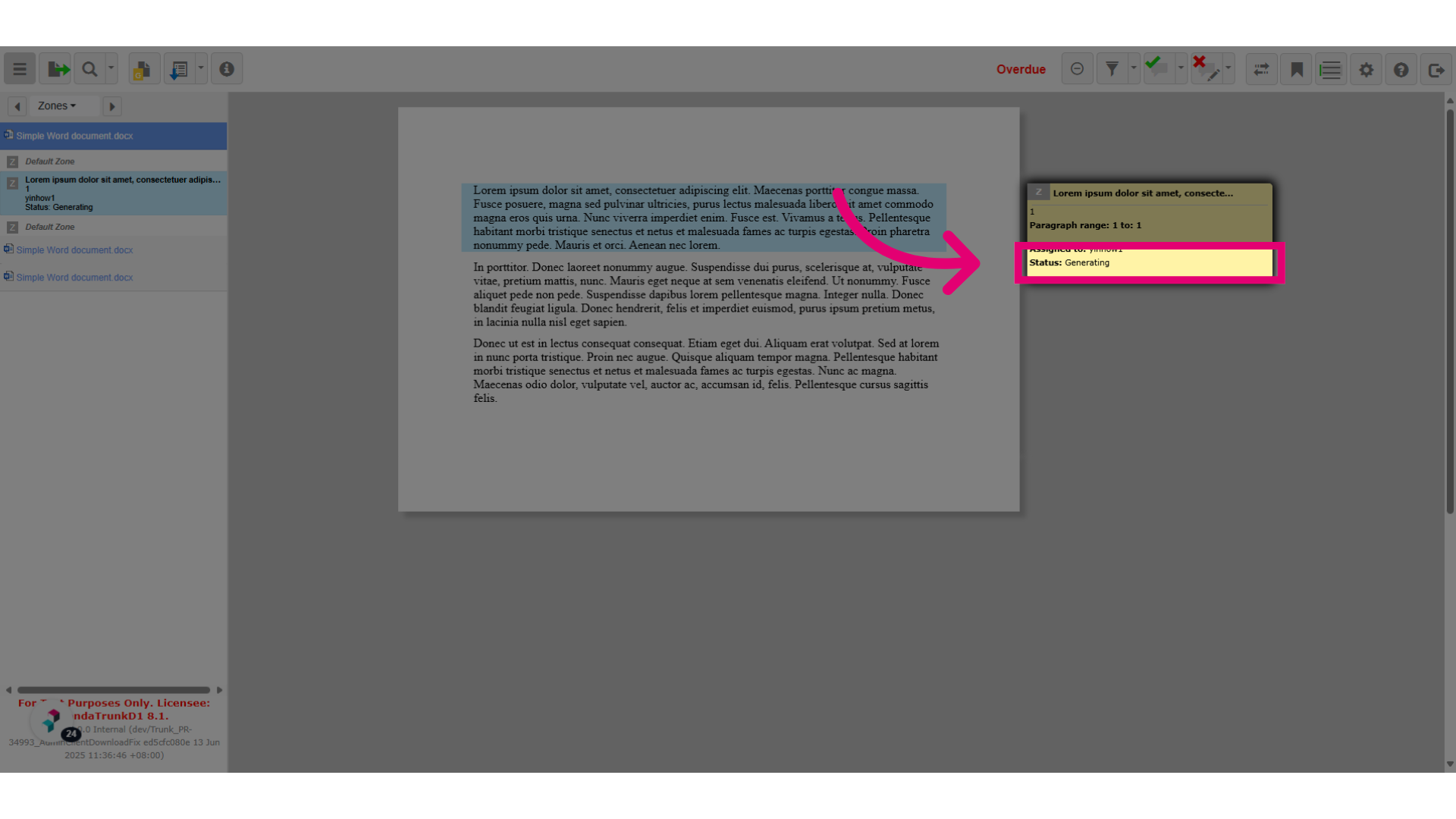1456x819 pixels.
Task: Click the magnifying glass search icon
Action: [89, 69]
